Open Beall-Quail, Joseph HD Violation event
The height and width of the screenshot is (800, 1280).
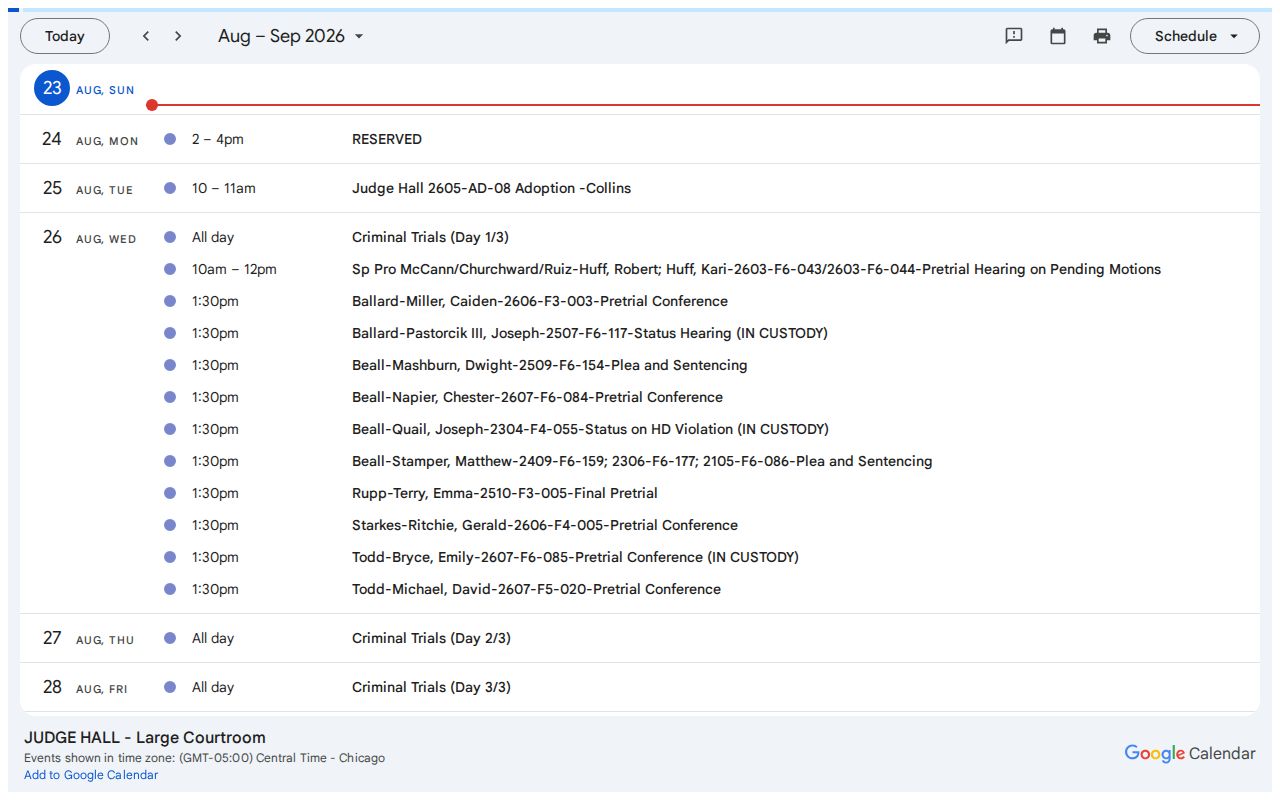[590, 429]
